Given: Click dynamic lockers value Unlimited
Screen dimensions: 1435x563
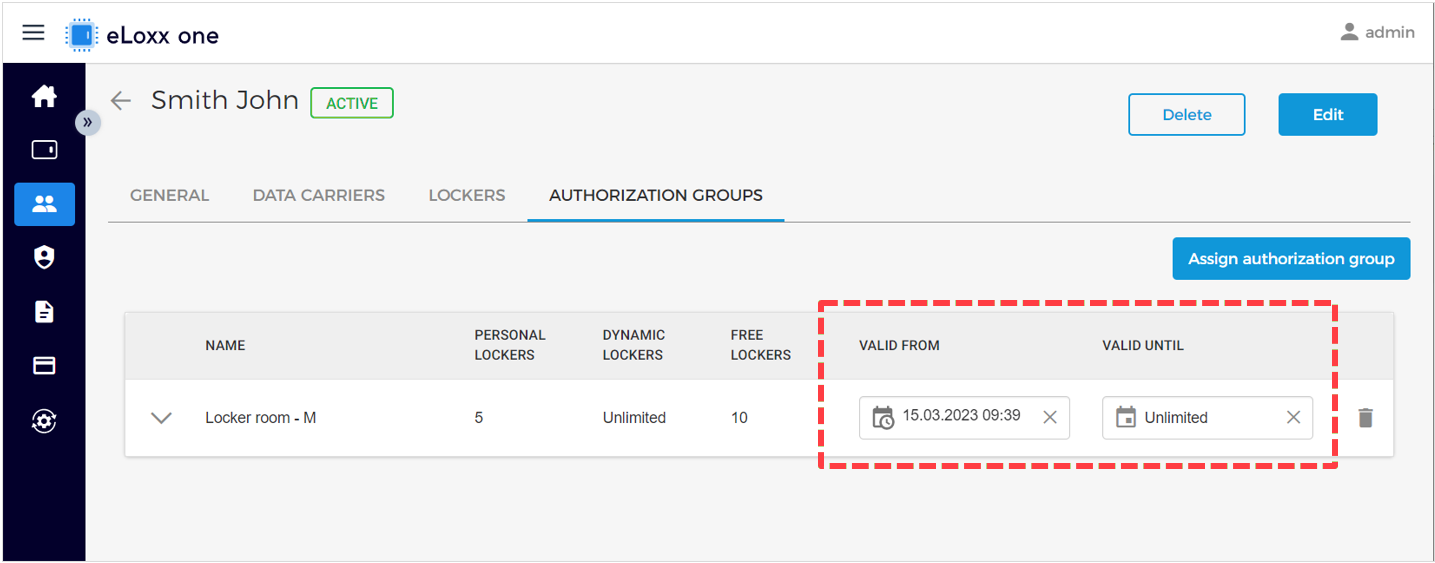Looking at the screenshot, I should click(x=634, y=418).
